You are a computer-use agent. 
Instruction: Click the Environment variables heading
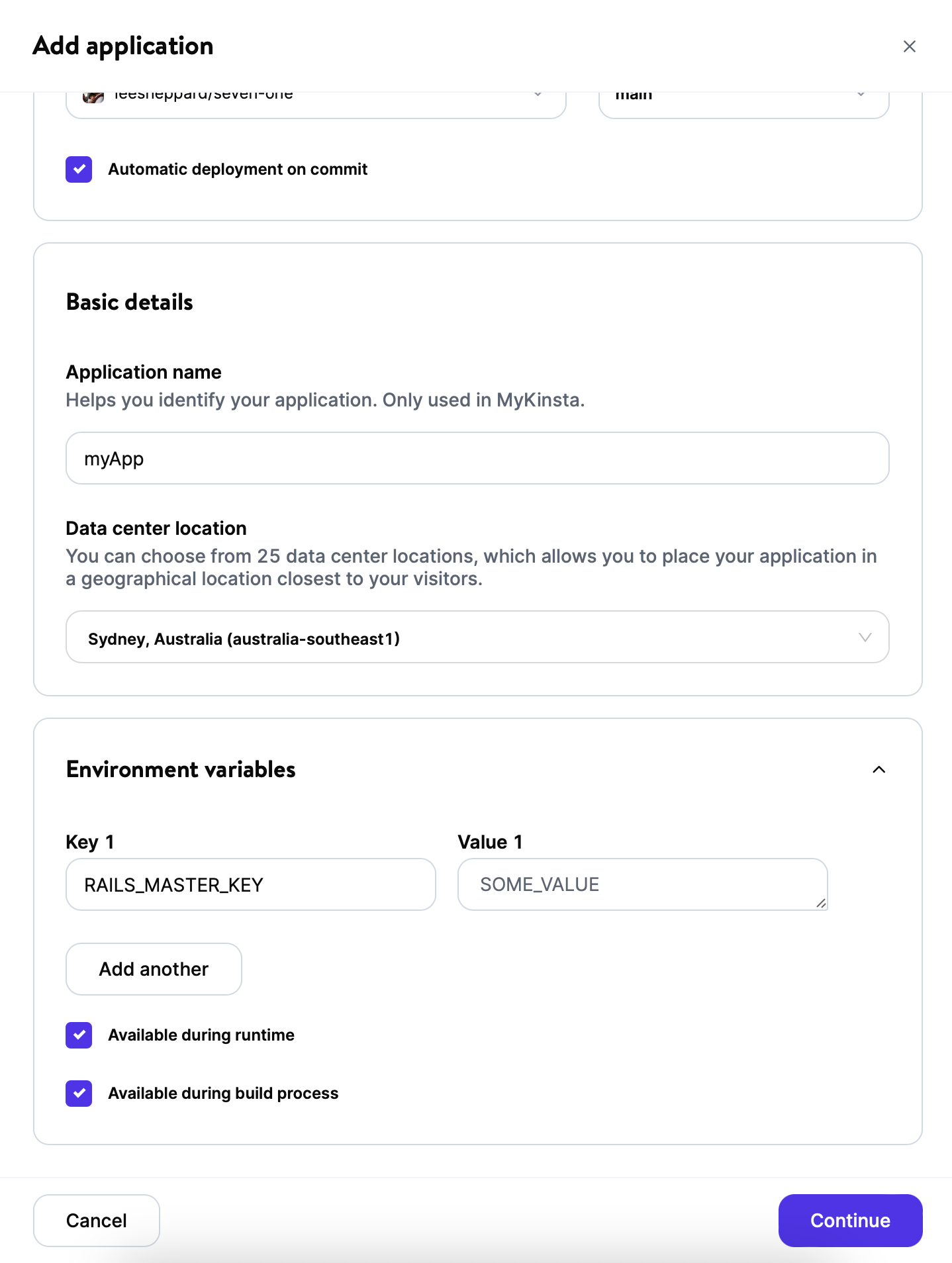point(181,769)
